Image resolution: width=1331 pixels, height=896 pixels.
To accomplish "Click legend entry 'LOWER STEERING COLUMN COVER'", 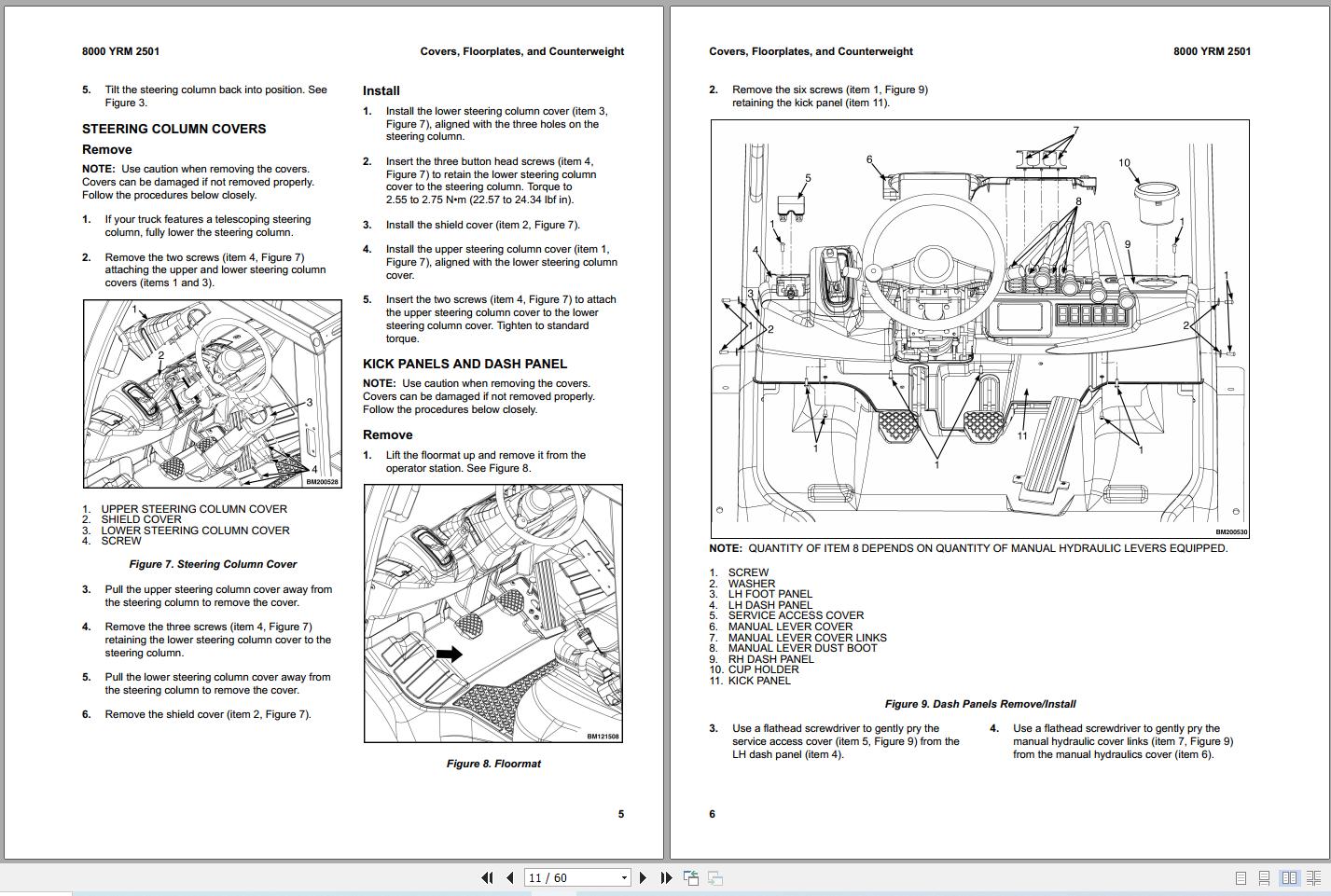I will pyautogui.click(x=195, y=531).
